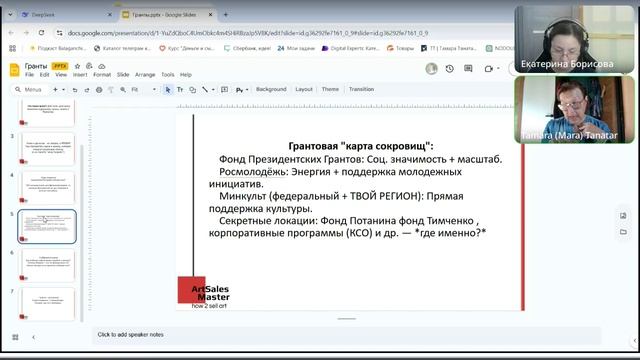Click the Background button
The width and height of the screenshot is (640, 360).
pyautogui.click(x=271, y=89)
